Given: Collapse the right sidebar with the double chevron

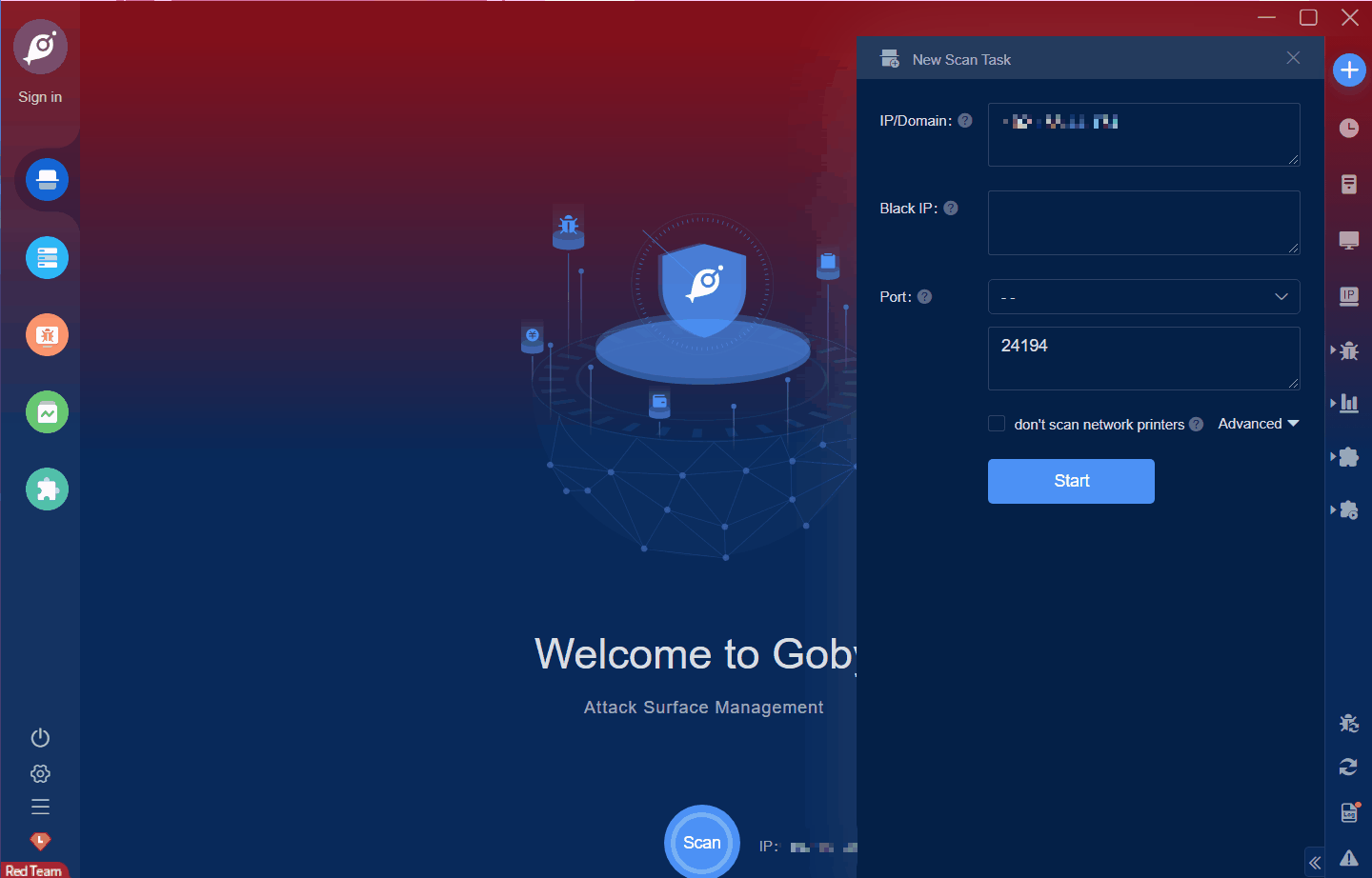Looking at the screenshot, I should (1315, 862).
